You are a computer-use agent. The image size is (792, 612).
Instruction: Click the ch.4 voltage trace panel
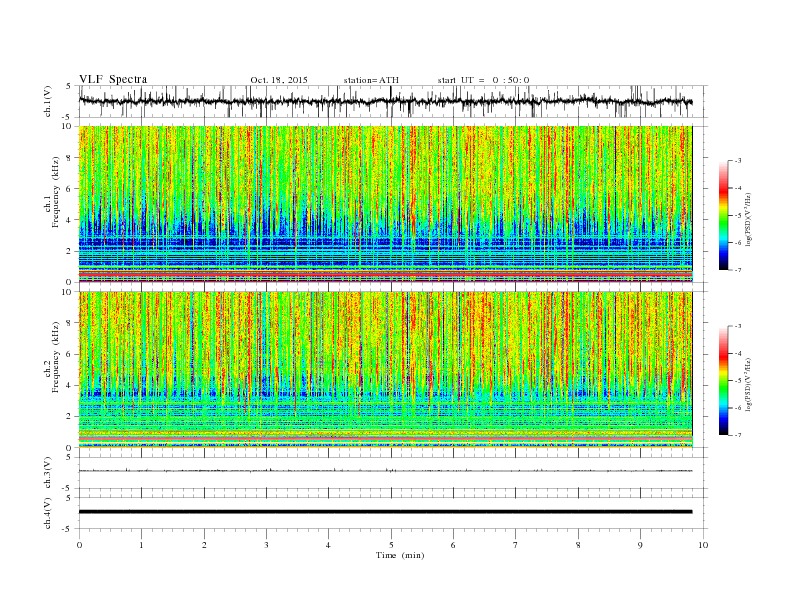pyautogui.click(x=392, y=513)
